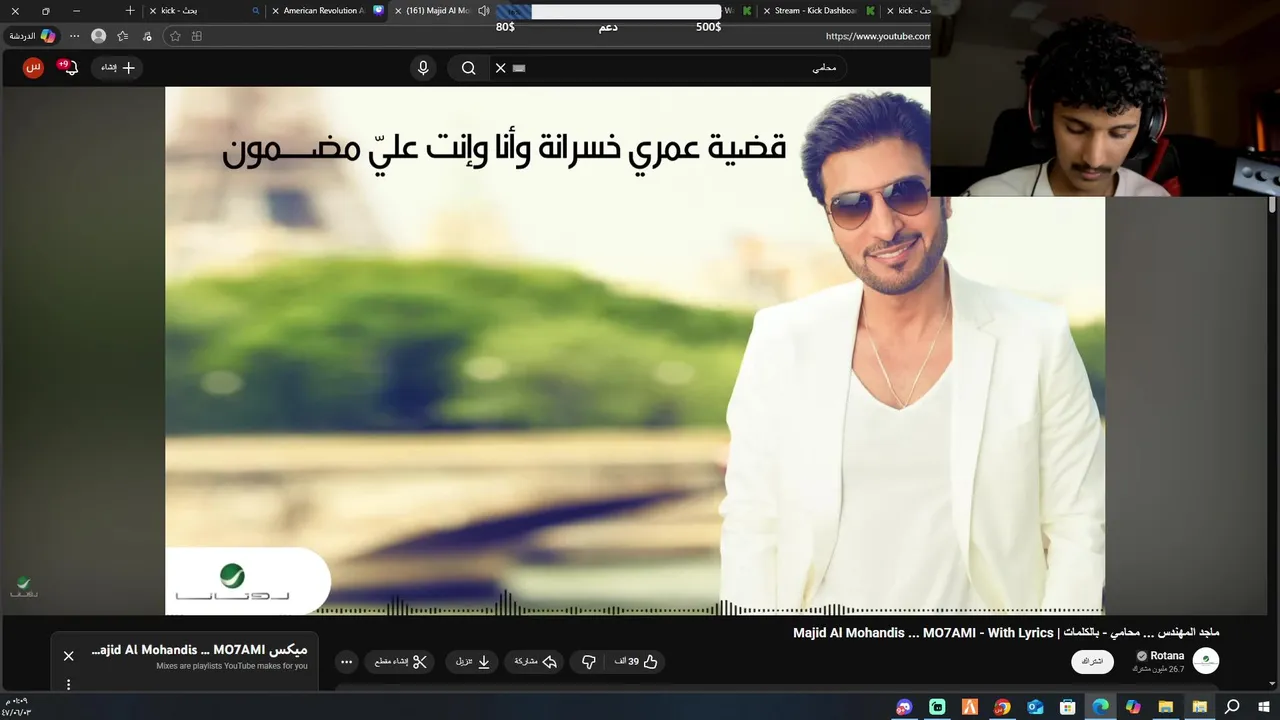Open the mix panel vertical dots menu
Viewport: 1280px width, 720px height.
[x=68, y=685]
